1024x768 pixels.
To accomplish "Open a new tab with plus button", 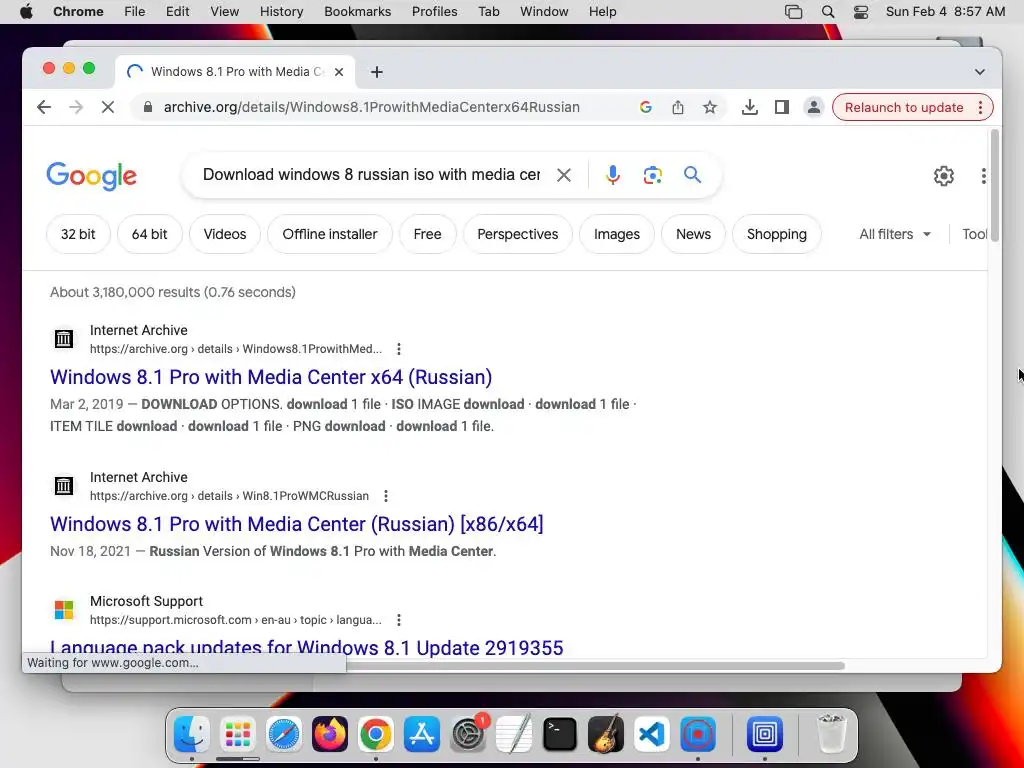I will [377, 72].
